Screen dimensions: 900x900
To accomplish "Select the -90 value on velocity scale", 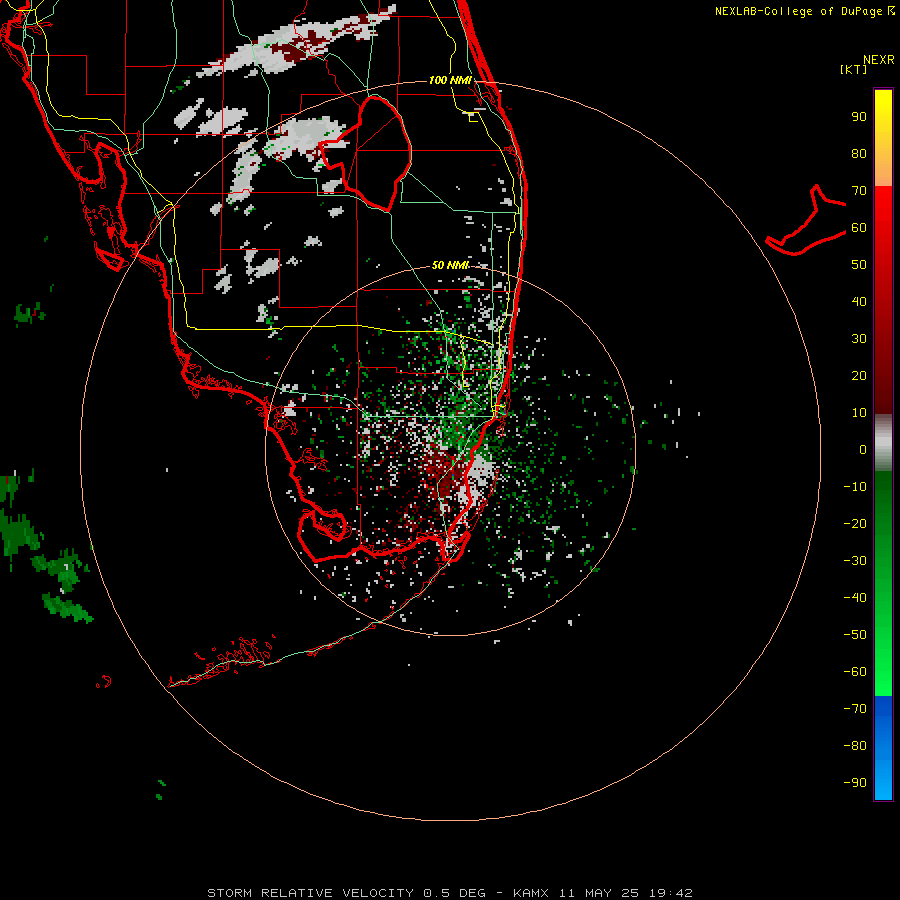I will click(x=855, y=783).
